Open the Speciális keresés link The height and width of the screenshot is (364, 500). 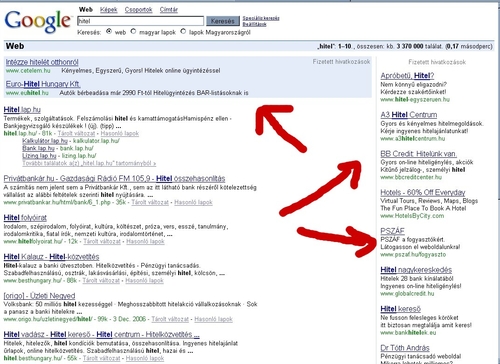(261, 18)
